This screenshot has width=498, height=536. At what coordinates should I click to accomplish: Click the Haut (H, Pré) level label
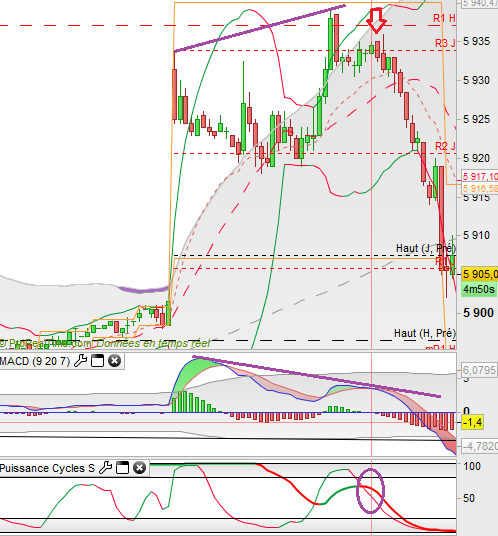click(425, 333)
